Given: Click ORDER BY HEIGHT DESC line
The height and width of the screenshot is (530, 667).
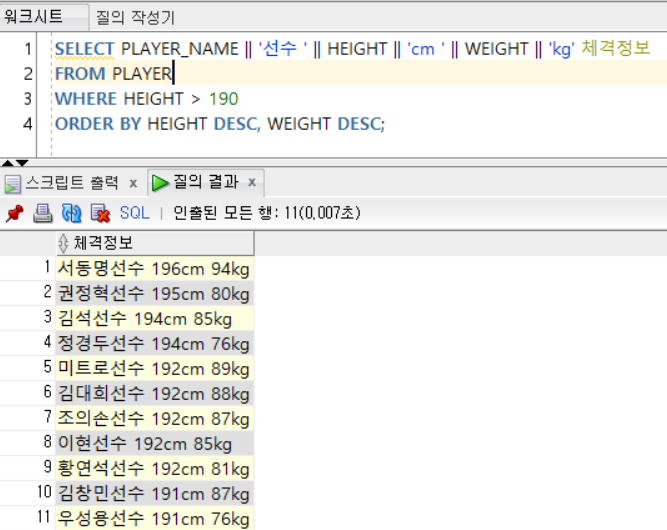Looking at the screenshot, I should coord(219,124).
